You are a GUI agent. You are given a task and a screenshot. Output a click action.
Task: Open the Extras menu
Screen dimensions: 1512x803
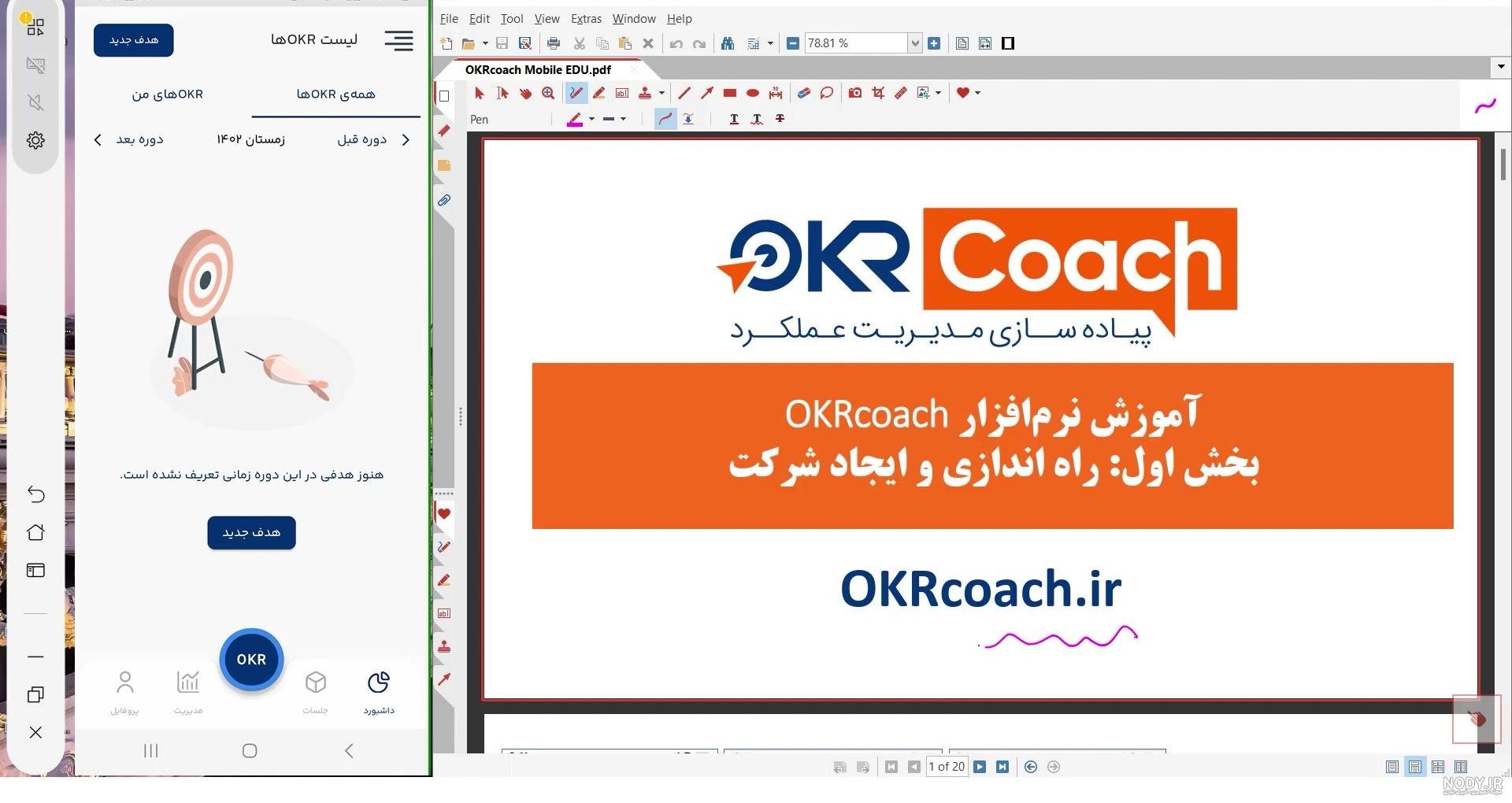pyautogui.click(x=586, y=19)
